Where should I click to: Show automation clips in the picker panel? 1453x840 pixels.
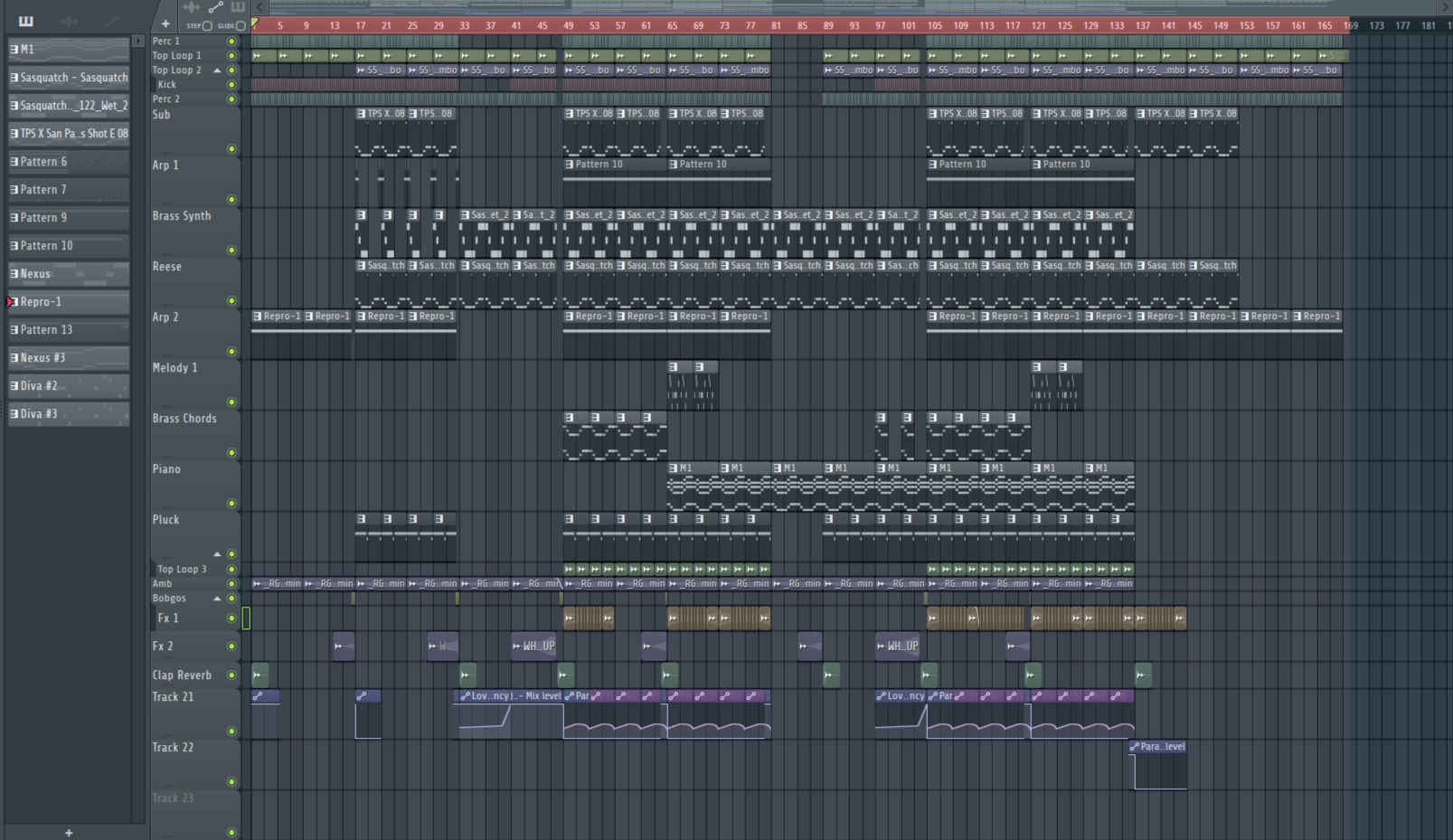coord(112,21)
